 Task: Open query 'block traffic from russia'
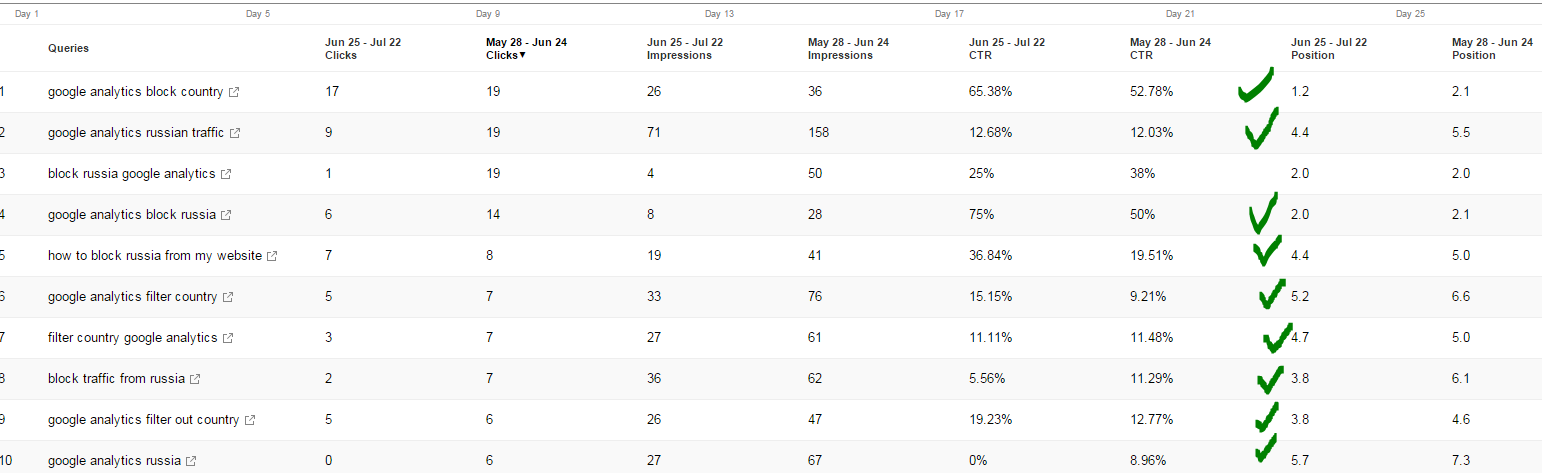coord(116,379)
